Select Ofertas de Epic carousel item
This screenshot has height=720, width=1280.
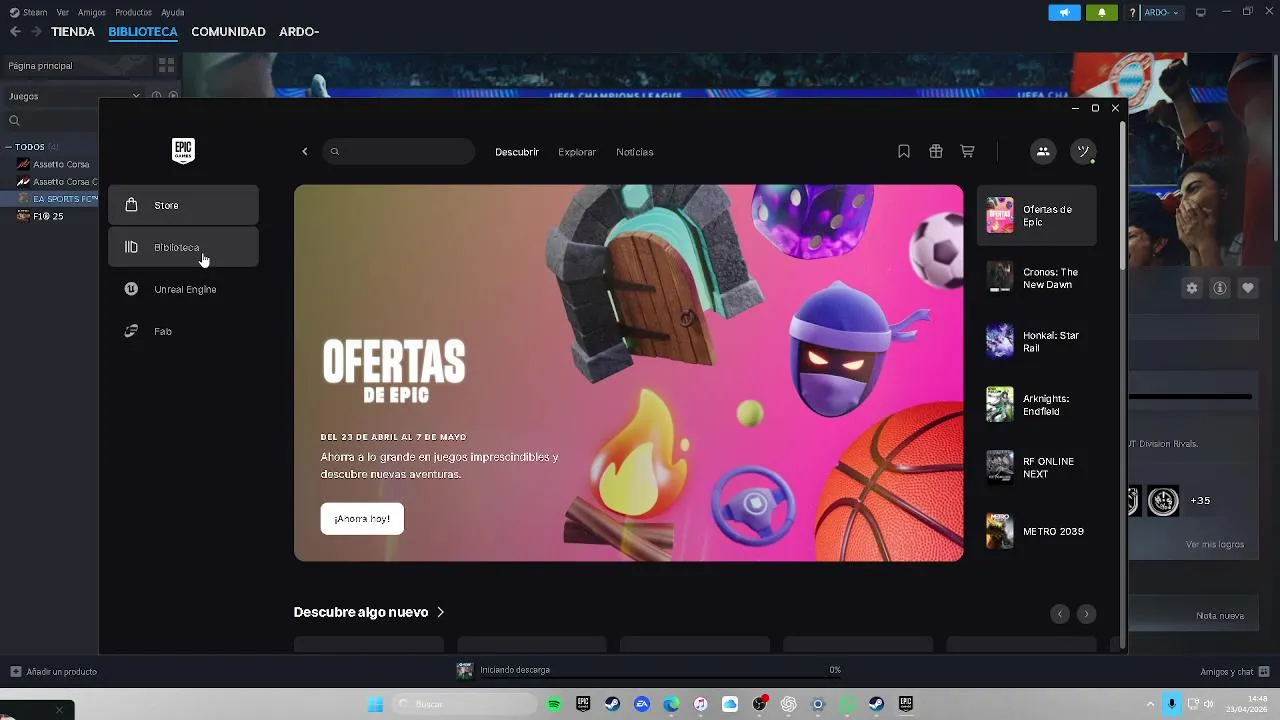point(1037,215)
